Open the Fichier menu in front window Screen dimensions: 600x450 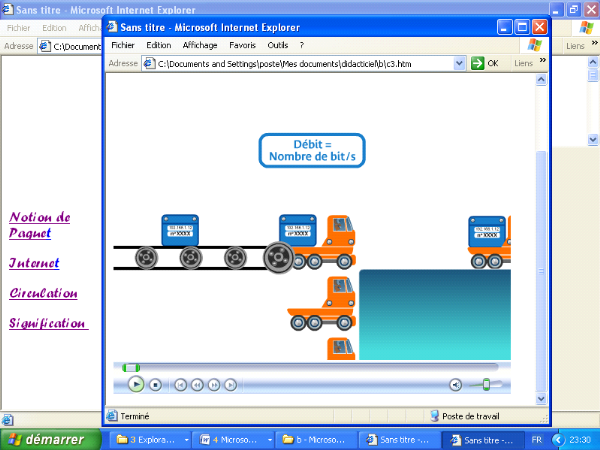click(123, 45)
